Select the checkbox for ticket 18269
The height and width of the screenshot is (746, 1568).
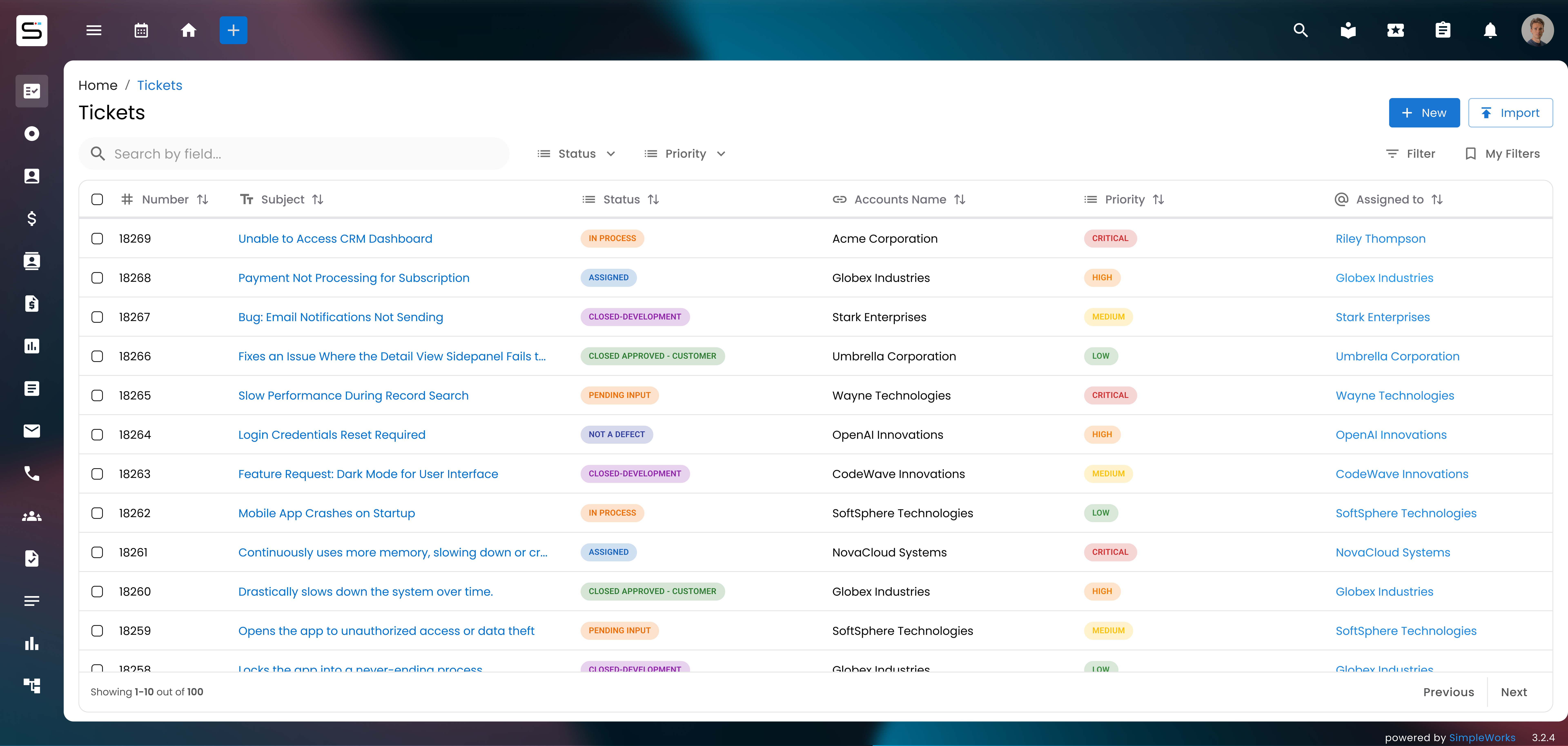(x=97, y=239)
